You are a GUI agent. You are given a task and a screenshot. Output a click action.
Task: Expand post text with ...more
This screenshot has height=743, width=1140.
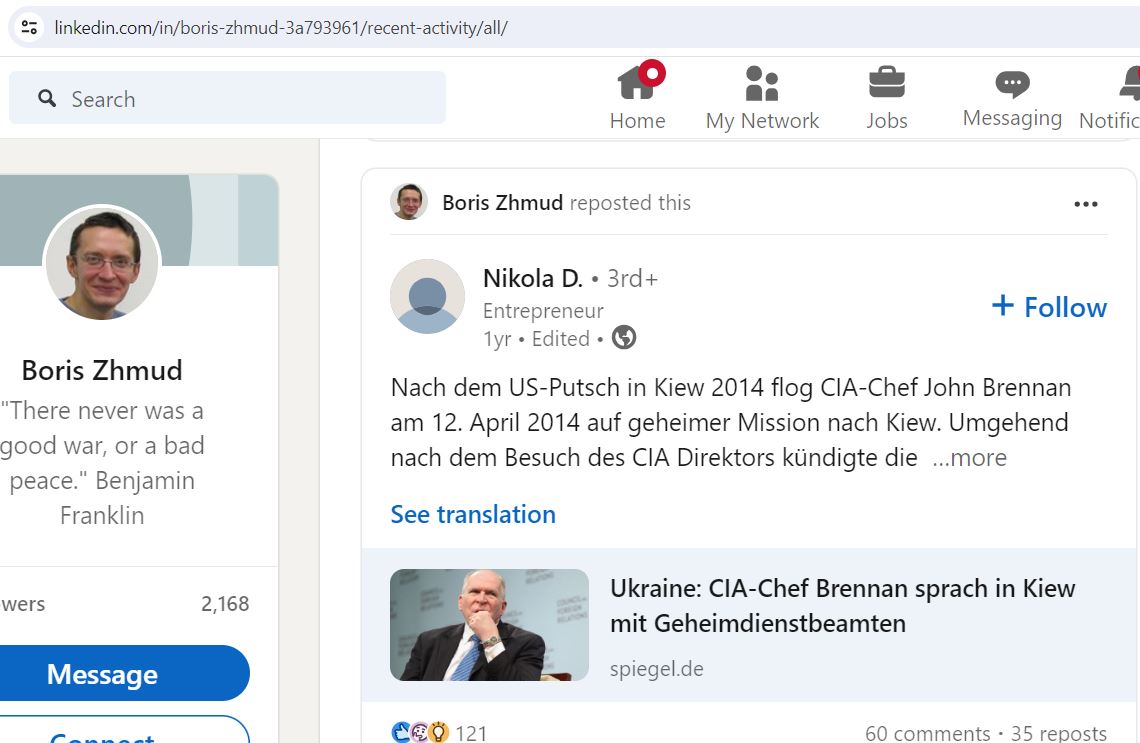pos(969,458)
